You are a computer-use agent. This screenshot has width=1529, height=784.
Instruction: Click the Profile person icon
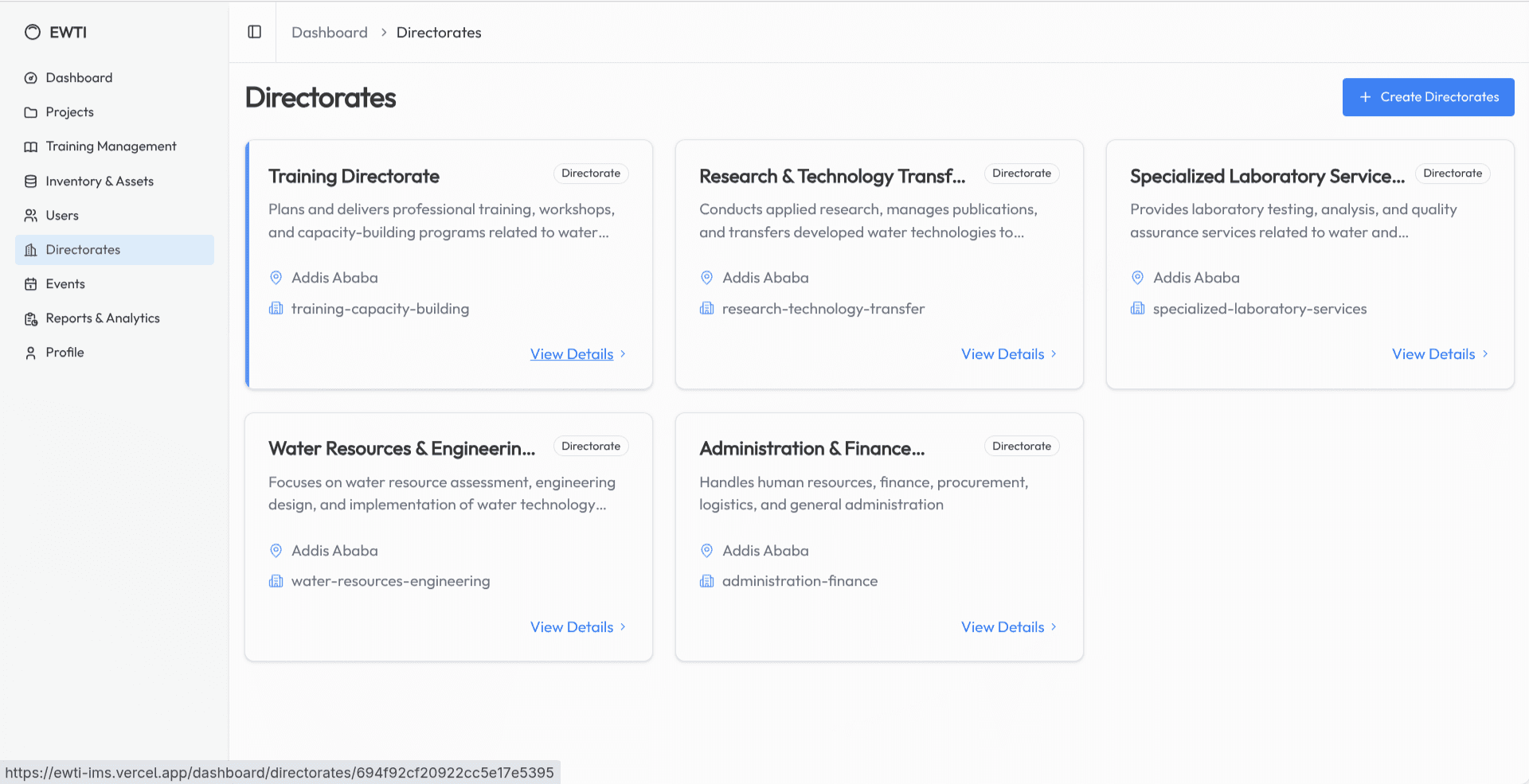coord(31,353)
